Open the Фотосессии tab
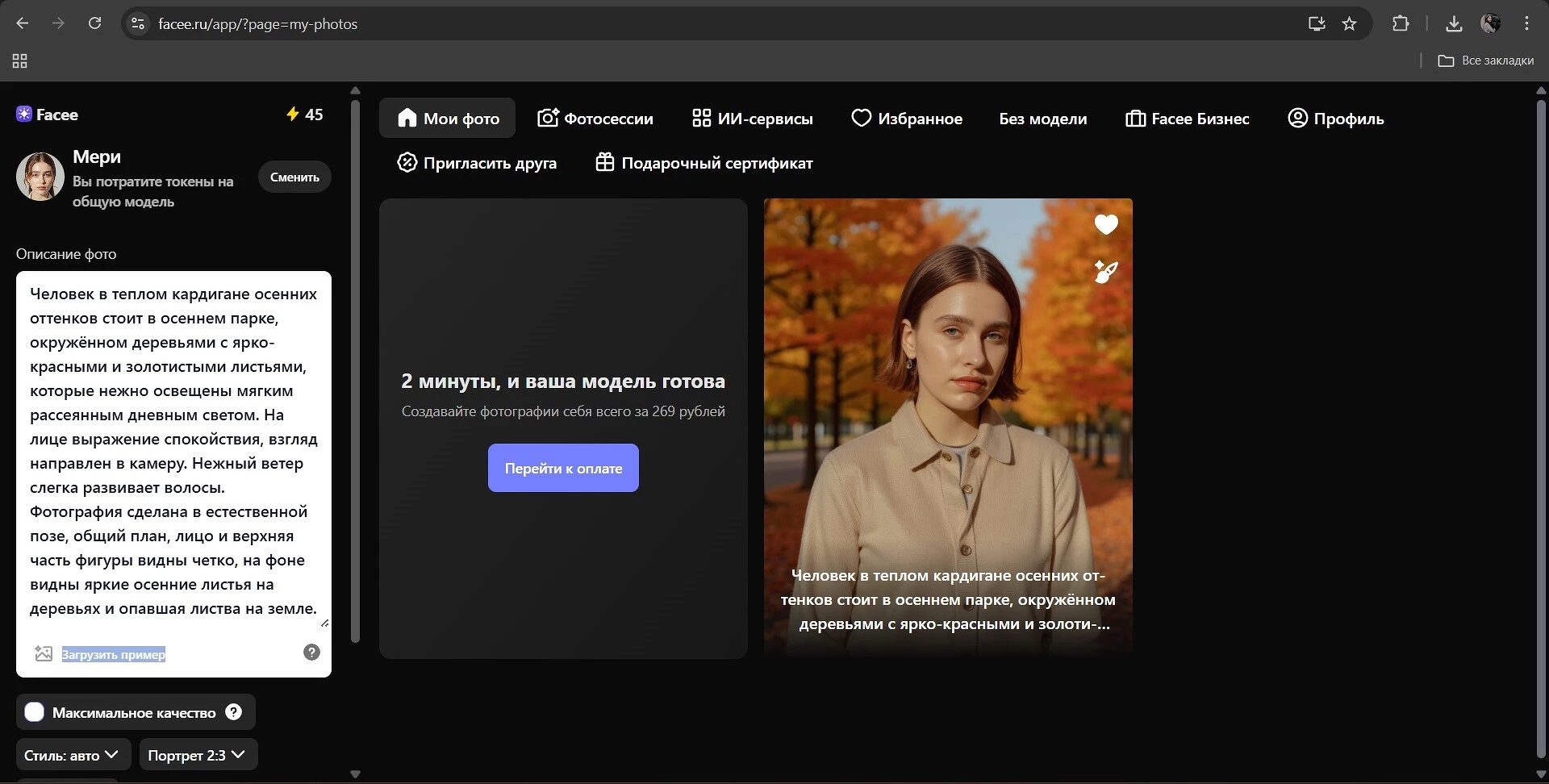Viewport: 1549px width, 784px height. pyautogui.click(x=595, y=119)
